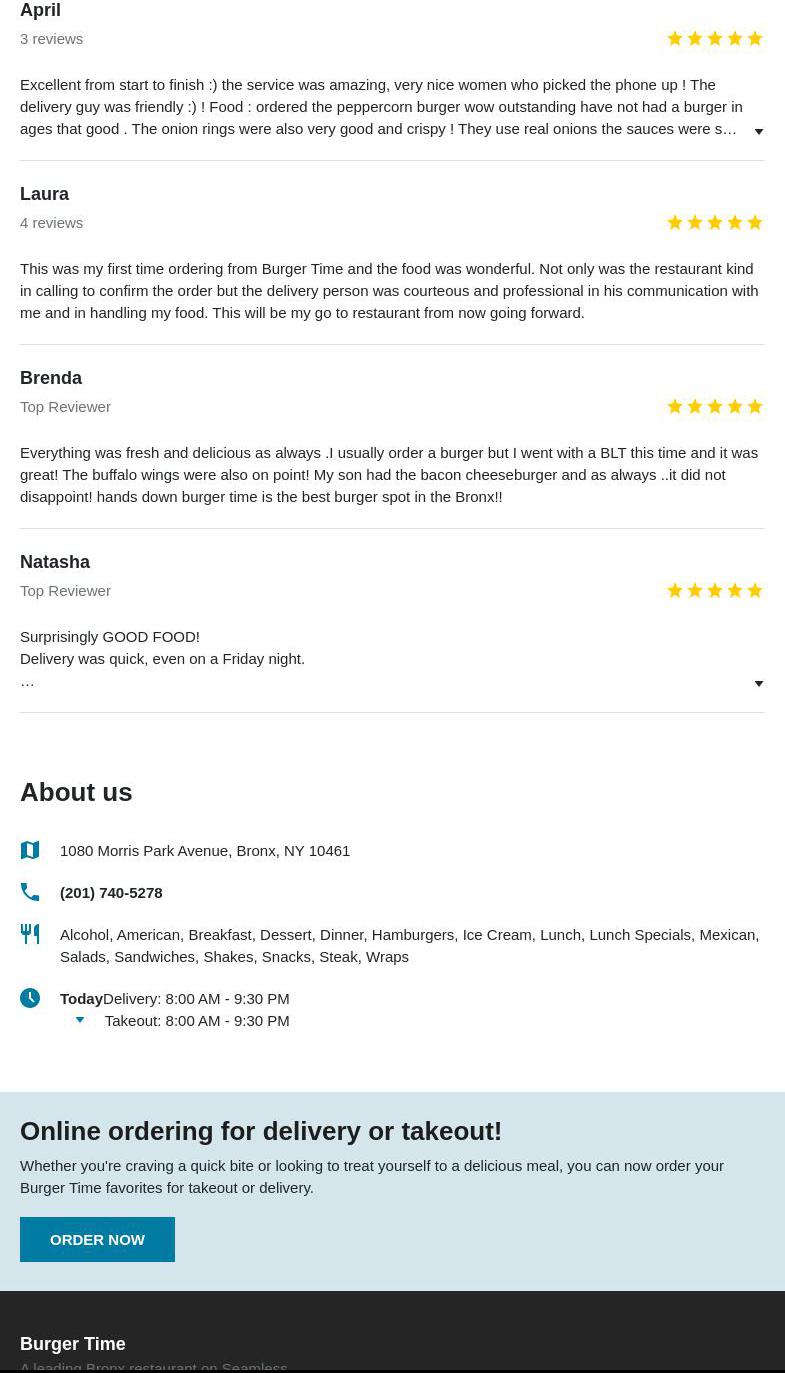
Task: Click reviewer name Natasha
Action: (x=55, y=562)
